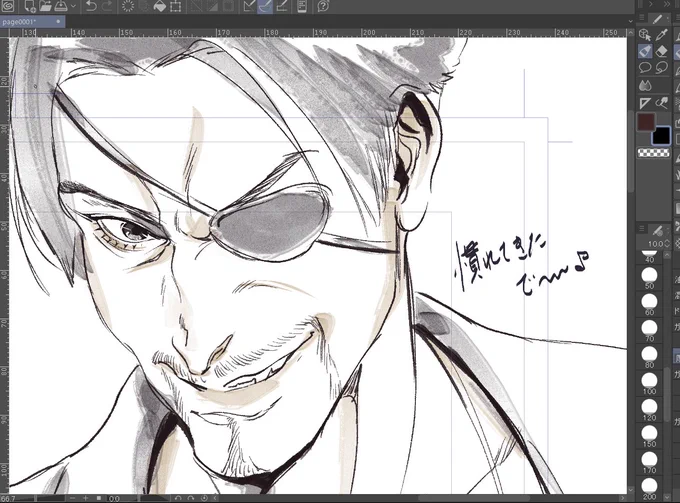Image resolution: width=680 pixels, height=503 pixels.
Task: Select the Operation object tool
Action: (x=645, y=35)
